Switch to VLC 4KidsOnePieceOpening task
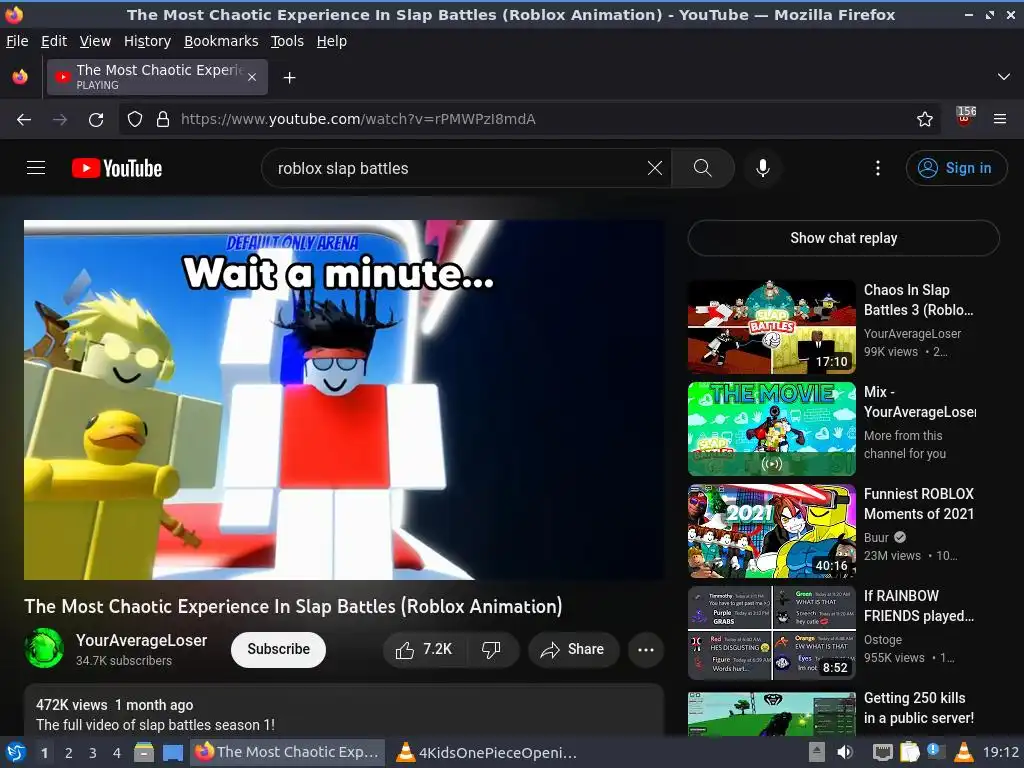This screenshot has height=768, width=1024. [x=488, y=752]
